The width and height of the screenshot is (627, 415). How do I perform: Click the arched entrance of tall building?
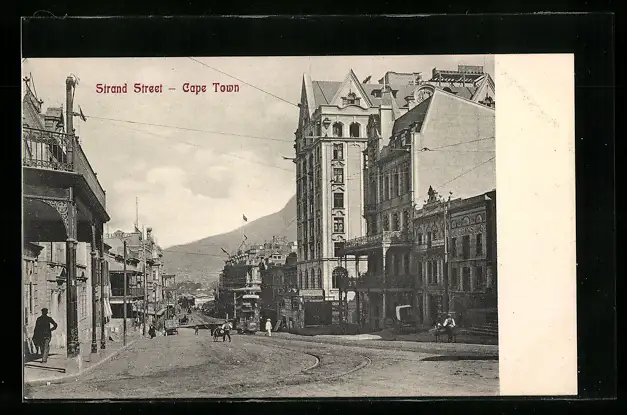click(339, 279)
